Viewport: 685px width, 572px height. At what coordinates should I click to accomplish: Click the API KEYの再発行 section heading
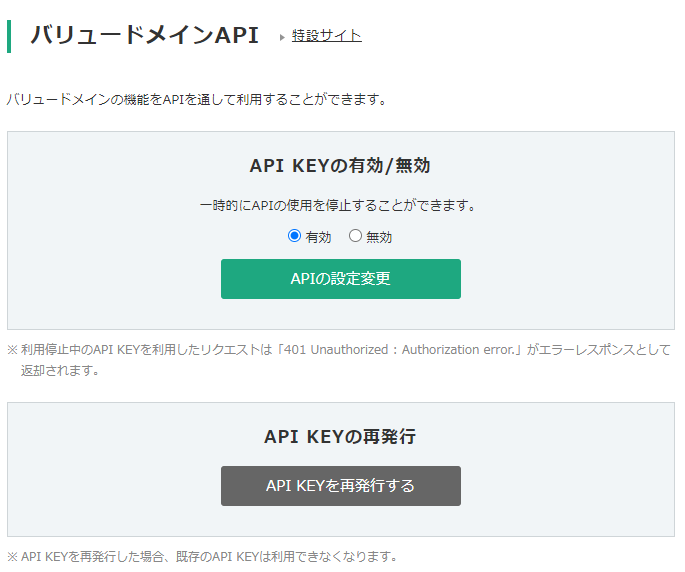[340, 437]
